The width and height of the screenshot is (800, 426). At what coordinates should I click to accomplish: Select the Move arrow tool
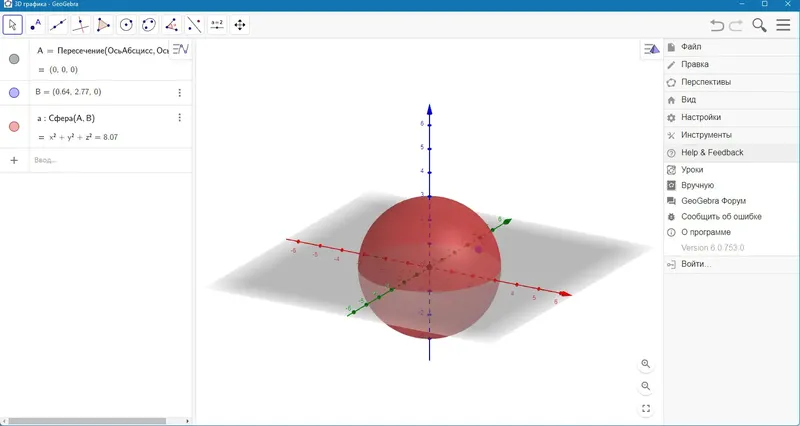[13, 24]
